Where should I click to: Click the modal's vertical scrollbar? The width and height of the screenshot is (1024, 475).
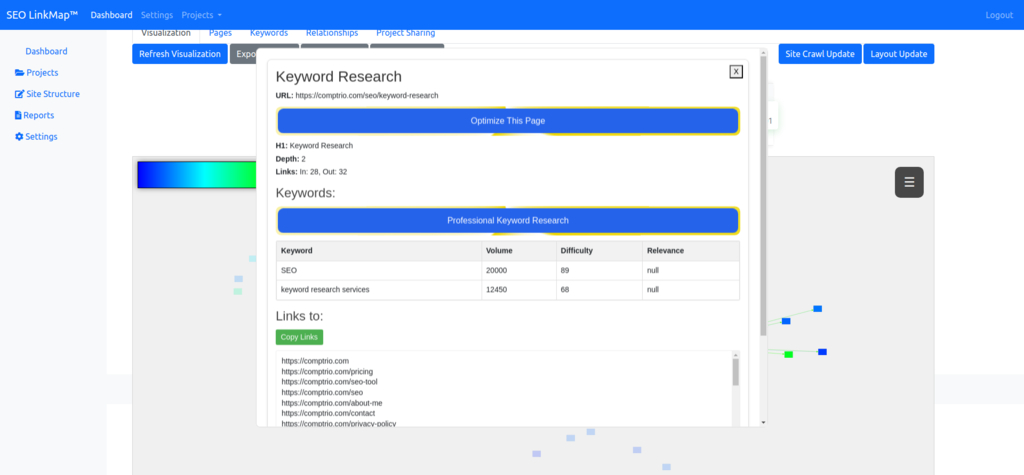tap(763, 196)
